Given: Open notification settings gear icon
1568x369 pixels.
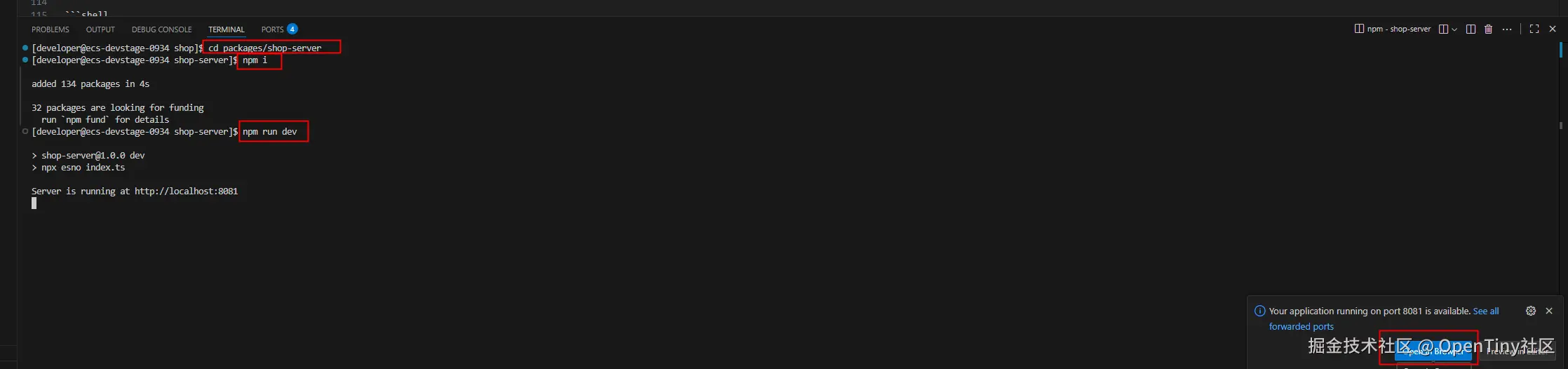Looking at the screenshot, I should pyautogui.click(x=1531, y=311).
